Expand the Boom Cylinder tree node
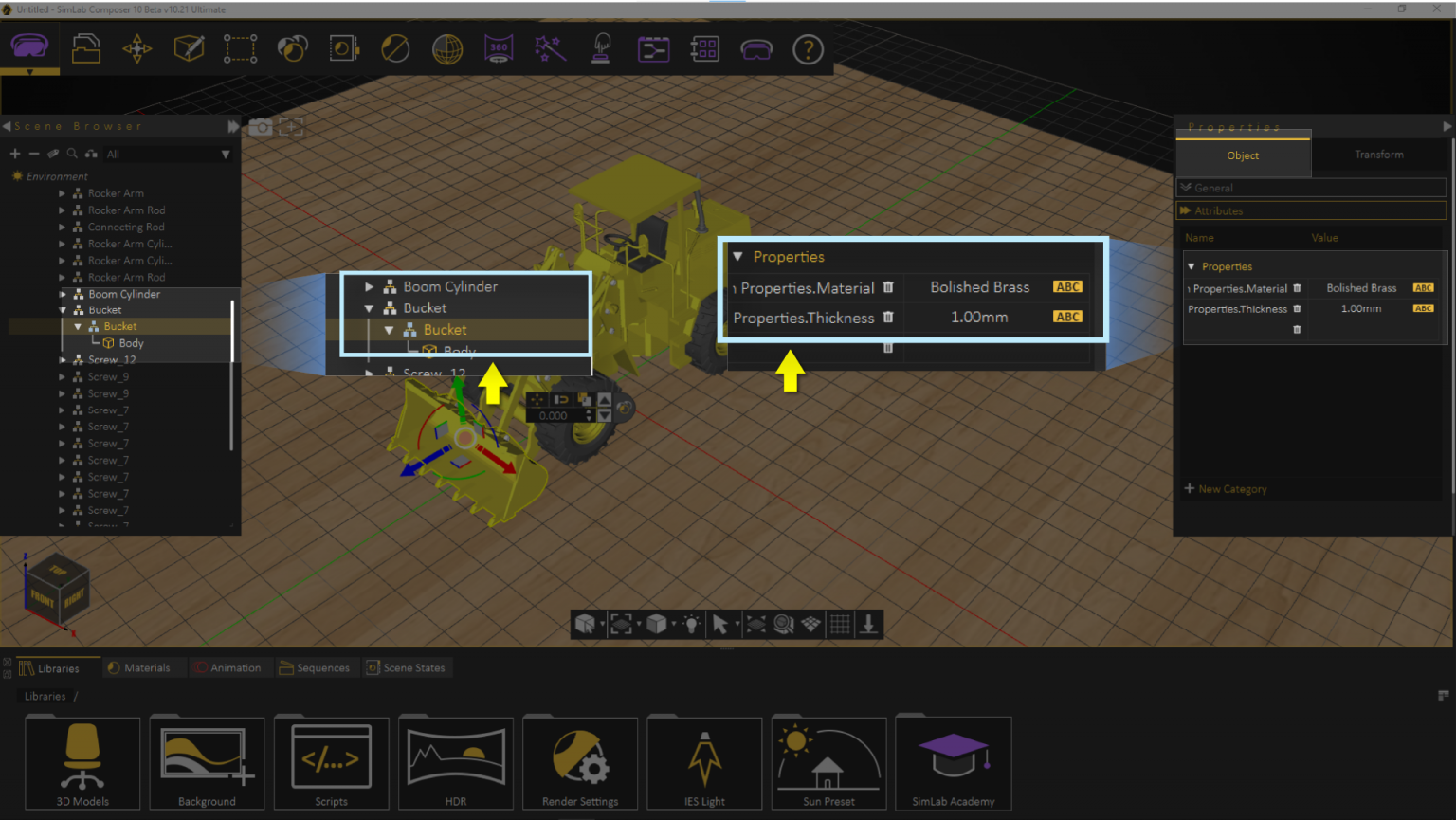 click(370, 286)
